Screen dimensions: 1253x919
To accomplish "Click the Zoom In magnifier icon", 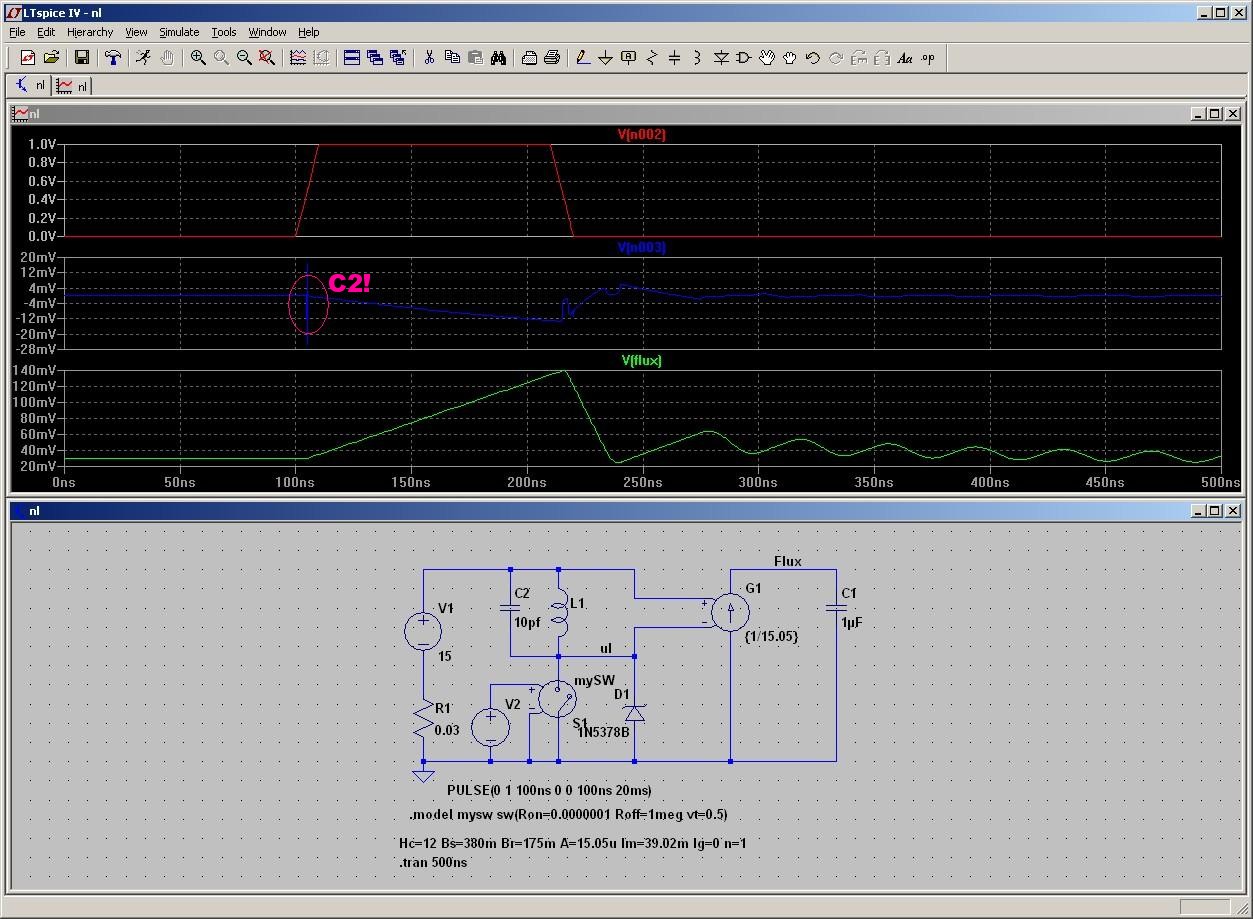I will click(x=198, y=58).
